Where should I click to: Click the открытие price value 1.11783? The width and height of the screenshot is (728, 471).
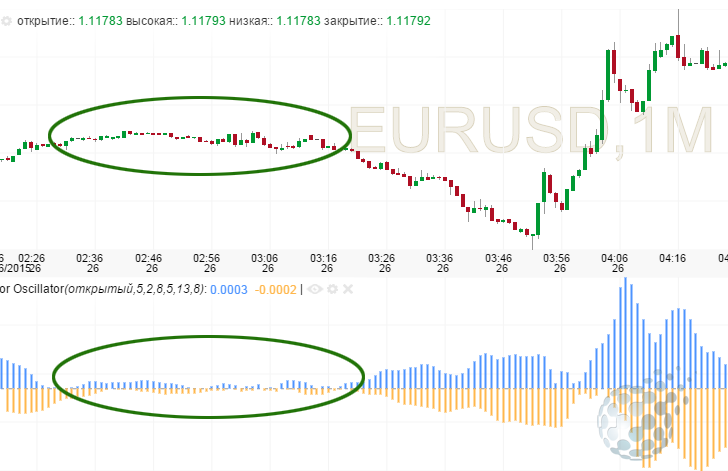coord(98,19)
